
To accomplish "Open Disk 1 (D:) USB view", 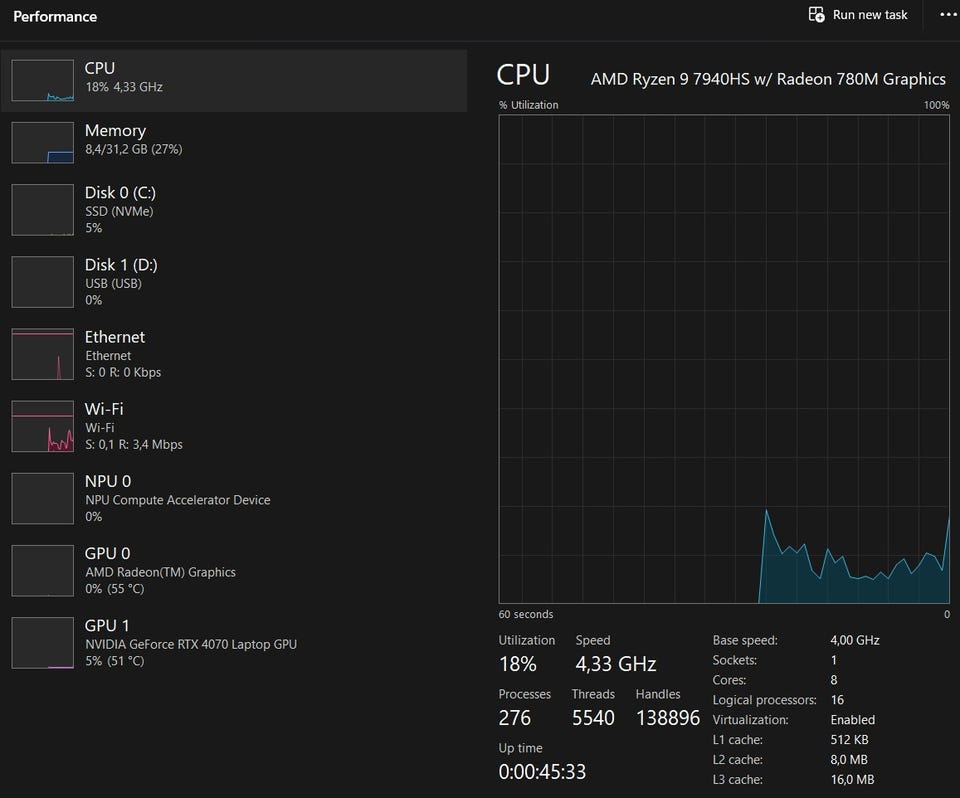I will pos(234,282).
